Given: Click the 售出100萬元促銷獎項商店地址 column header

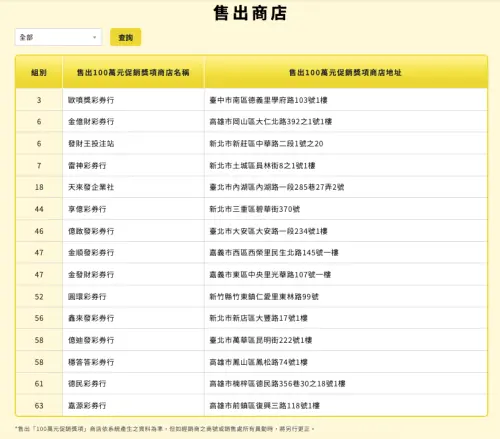Looking at the screenshot, I should click(x=346, y=72).
